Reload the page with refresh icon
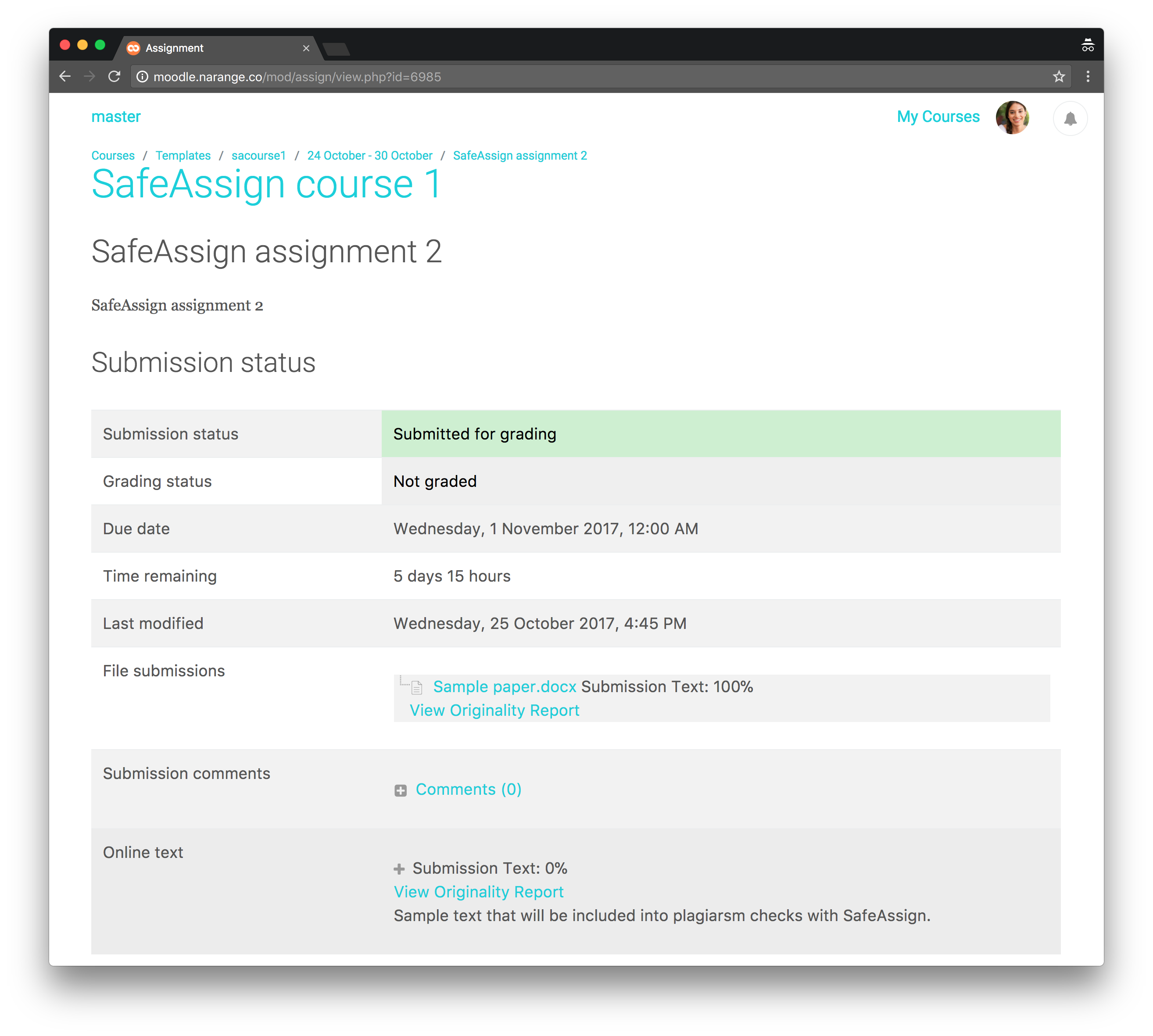 [x=115, y=76]
